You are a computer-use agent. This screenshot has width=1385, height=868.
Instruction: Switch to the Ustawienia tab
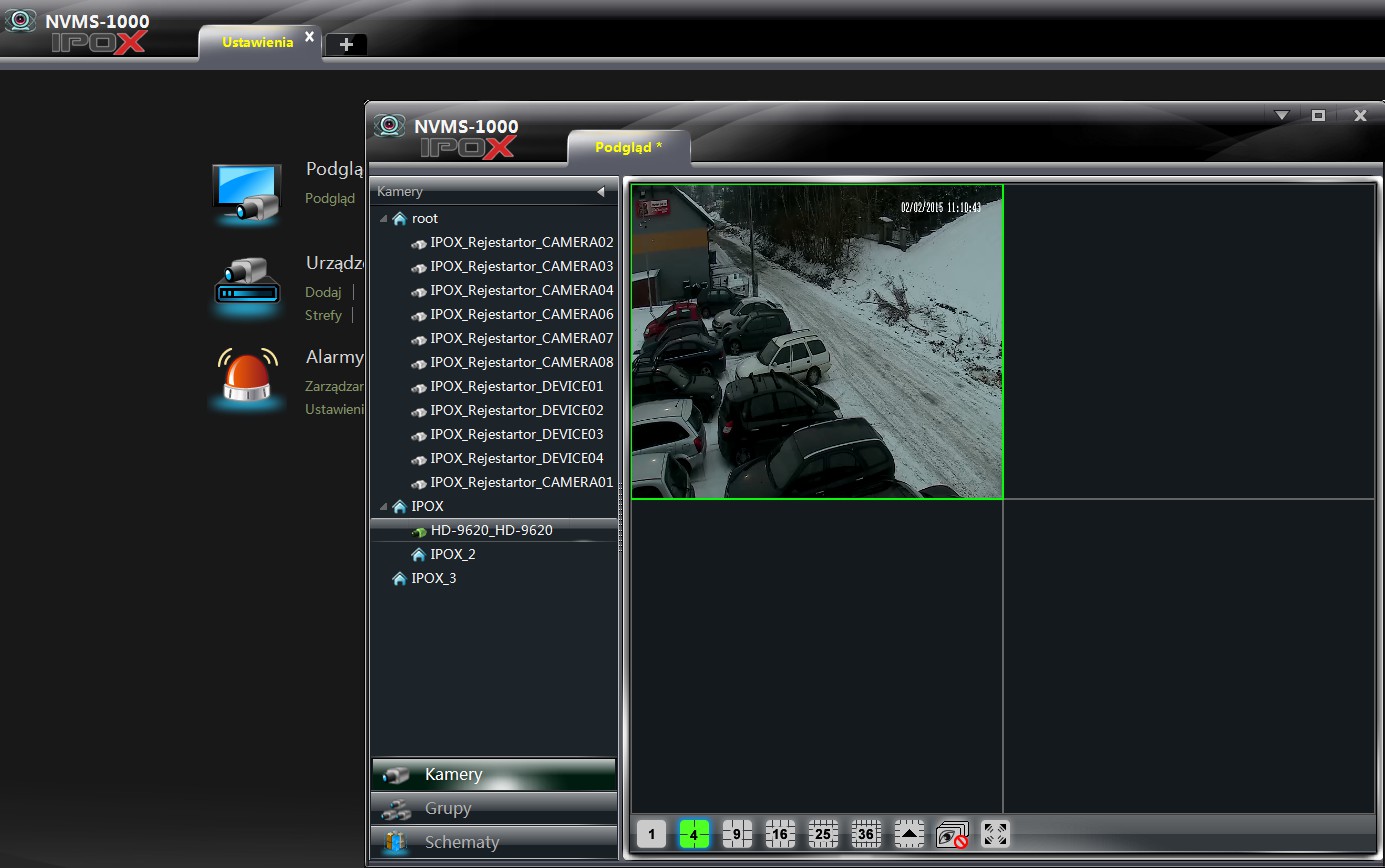(257, 42)
